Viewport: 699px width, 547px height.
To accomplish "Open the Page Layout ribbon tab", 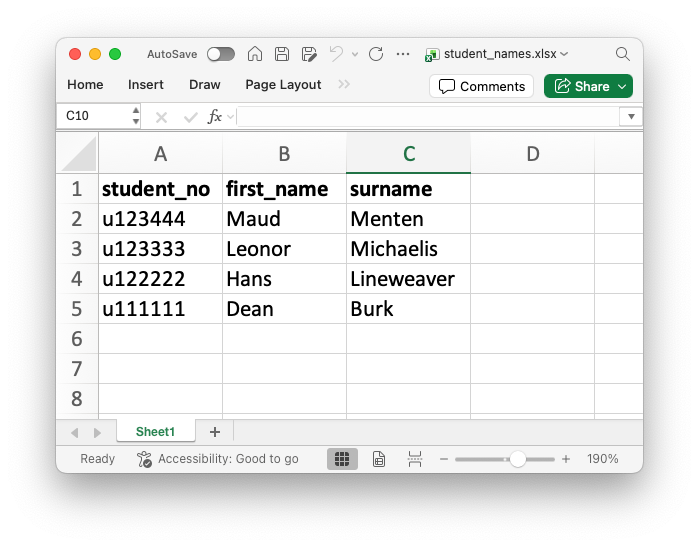I will pyautogui.click(x=283, y=85).
